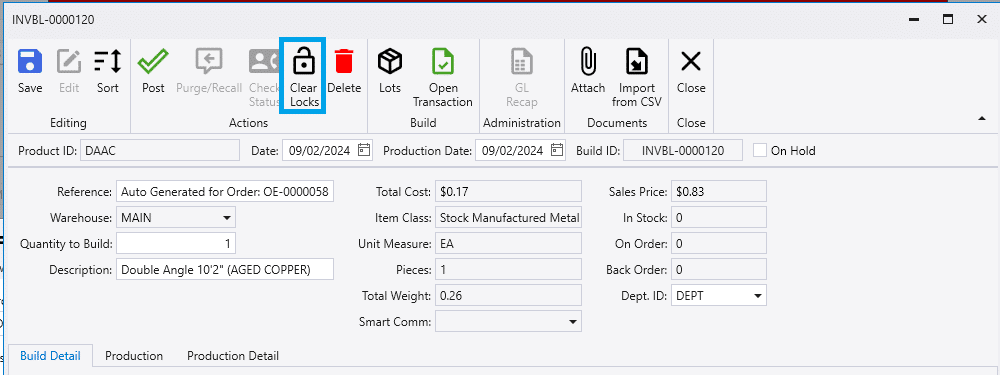Switch to the Production Detail tab
Screen dimensions: 1000x375
click(233, 356)
